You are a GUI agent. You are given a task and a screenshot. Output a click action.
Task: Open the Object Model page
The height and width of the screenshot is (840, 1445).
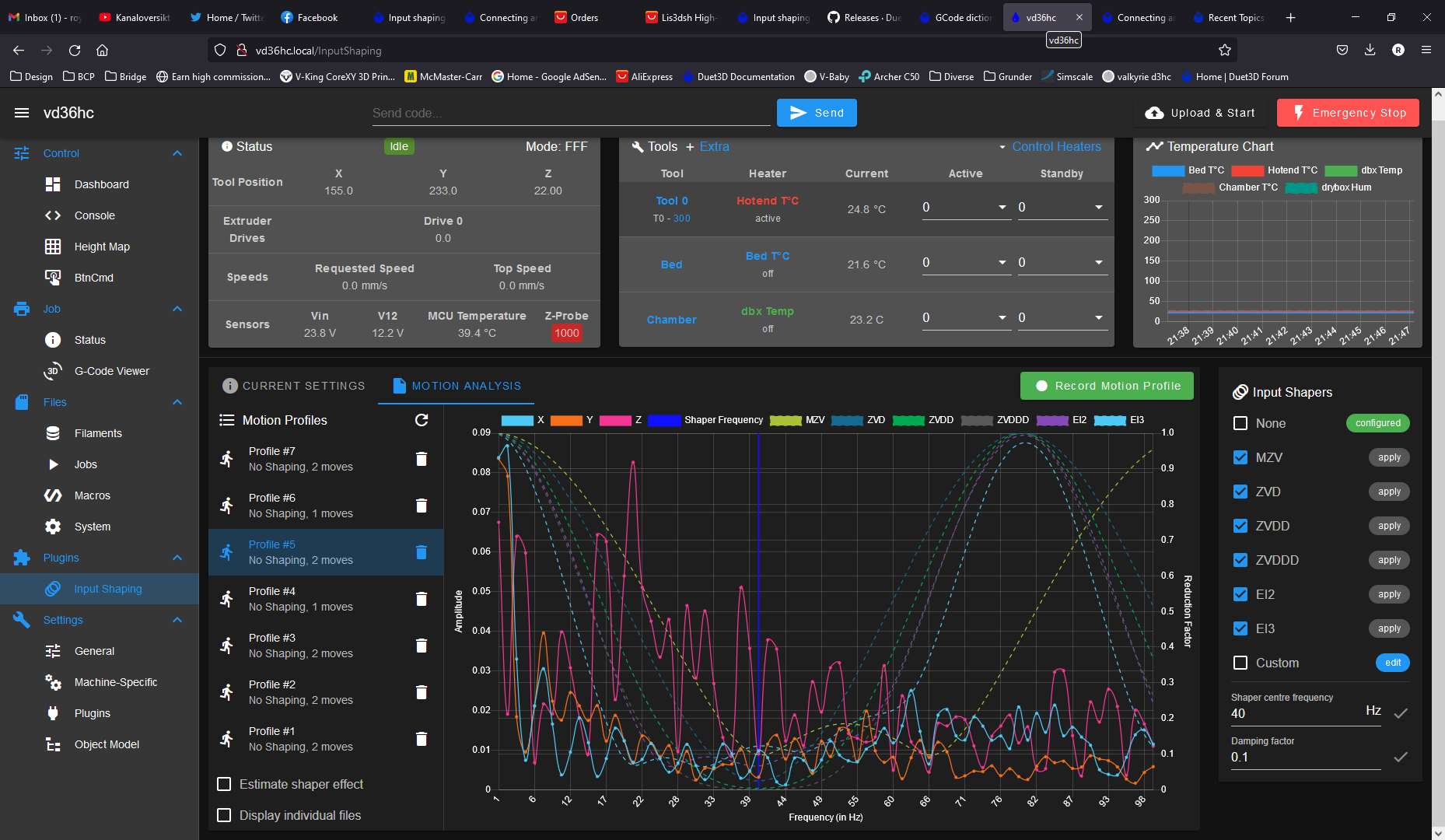point(100,744)
